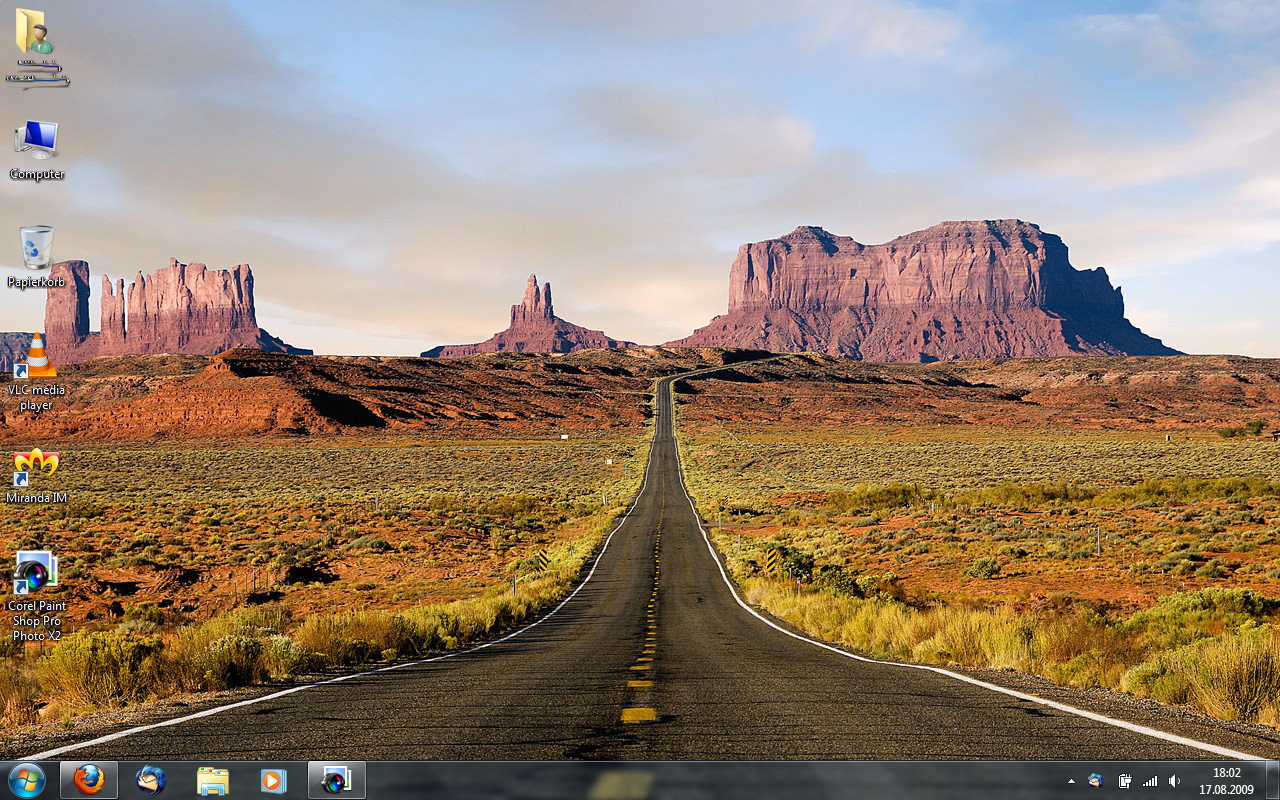Click the date 17.08.2009 in the taskbar
Viewport: 1280px width, 800px height.
click(1226, 789)
